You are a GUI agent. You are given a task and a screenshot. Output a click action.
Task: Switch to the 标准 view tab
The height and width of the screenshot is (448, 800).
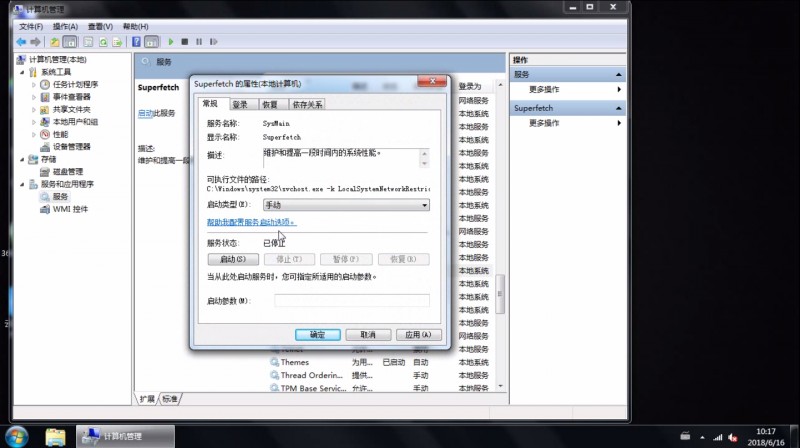tap(170, 399)
